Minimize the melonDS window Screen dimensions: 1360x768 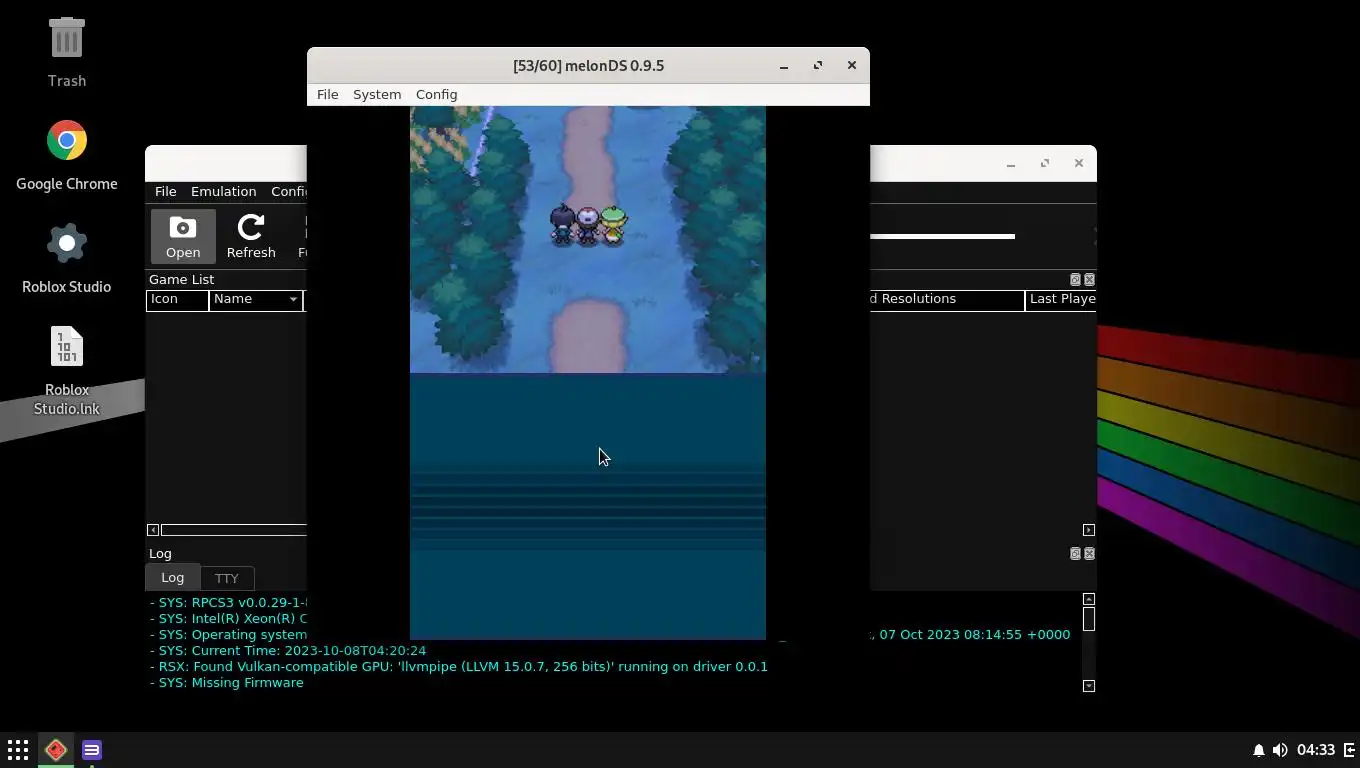pos(784,66)
